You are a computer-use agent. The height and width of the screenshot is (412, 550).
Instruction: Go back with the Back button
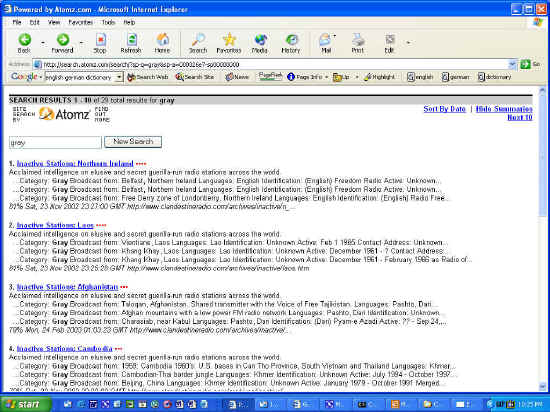[24, 43]
